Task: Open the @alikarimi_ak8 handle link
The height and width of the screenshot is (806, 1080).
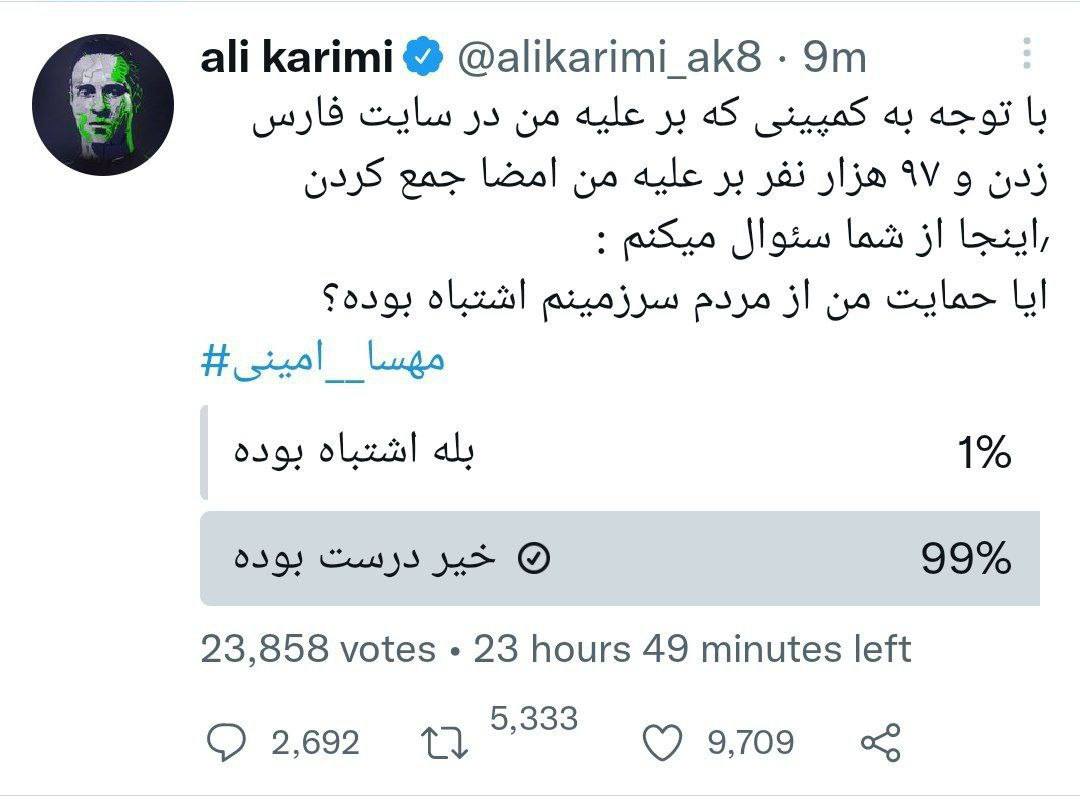Action: pyautogui.click(x=610, y=58)
